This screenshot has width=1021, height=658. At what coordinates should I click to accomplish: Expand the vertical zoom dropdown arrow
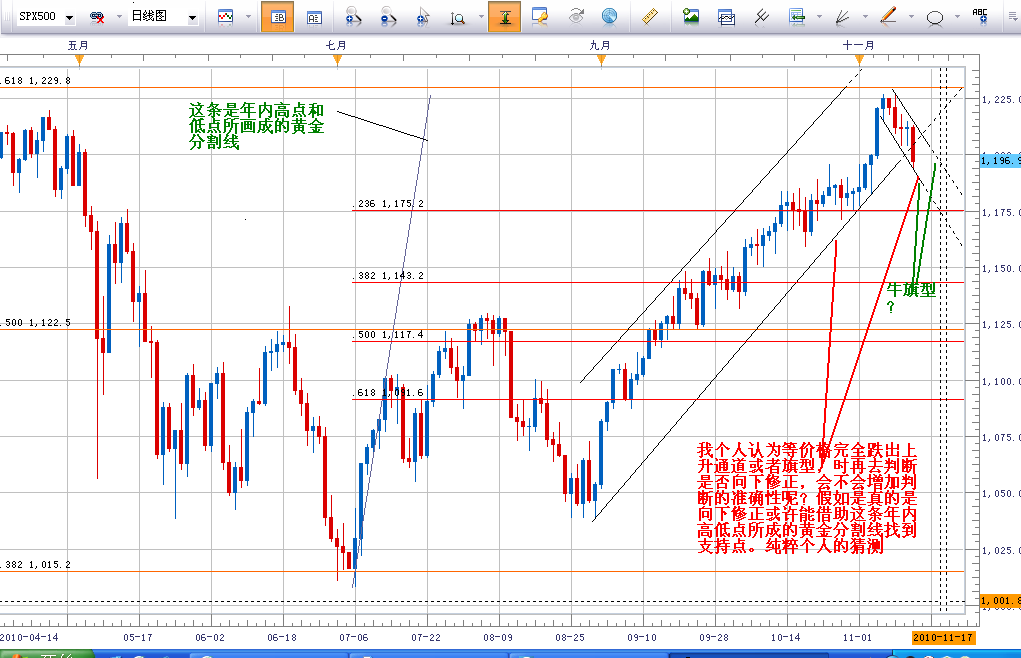pos(481,17)
